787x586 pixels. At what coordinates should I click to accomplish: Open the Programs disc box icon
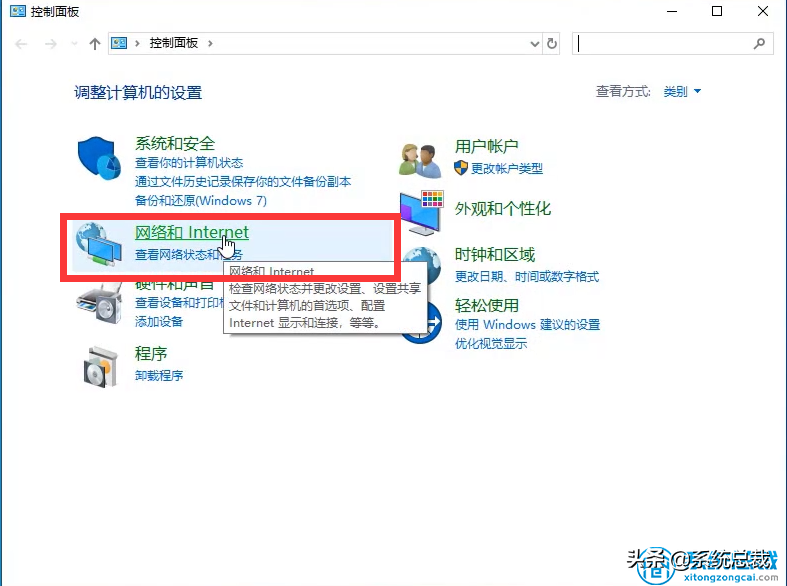coord(103,366)
